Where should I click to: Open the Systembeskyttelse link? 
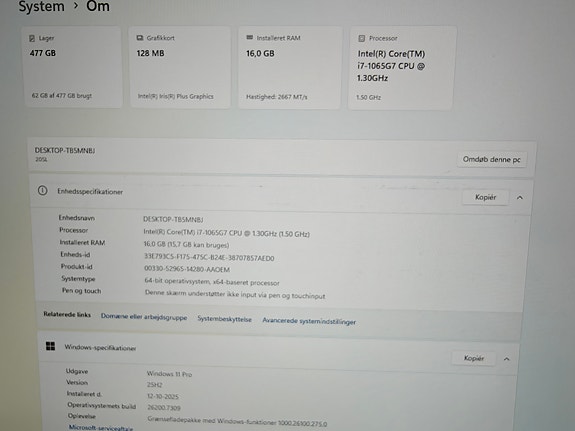tap(224, 319)
